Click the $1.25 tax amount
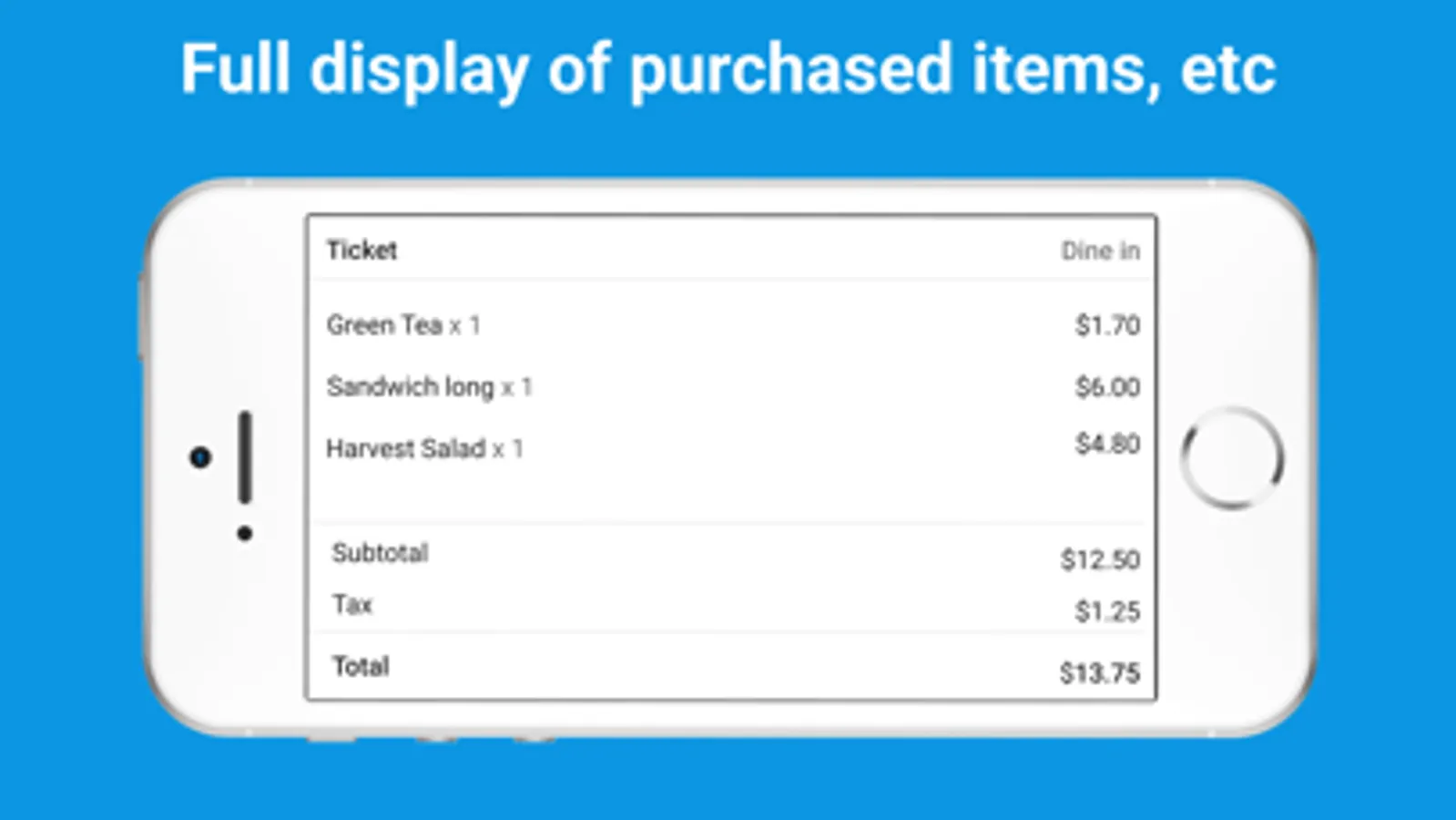 (x=1107, y=611)
